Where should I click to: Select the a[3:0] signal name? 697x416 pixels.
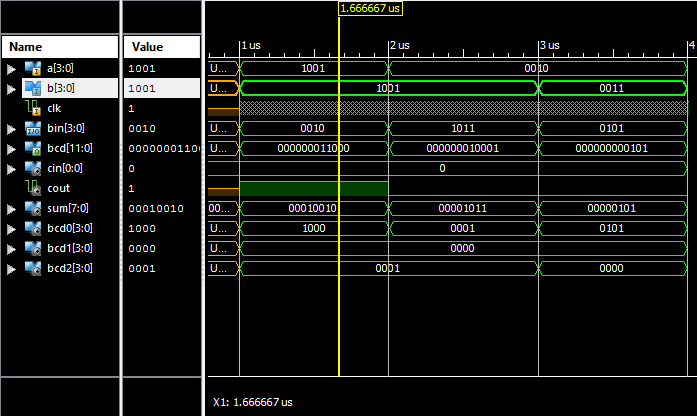point(60,68)
